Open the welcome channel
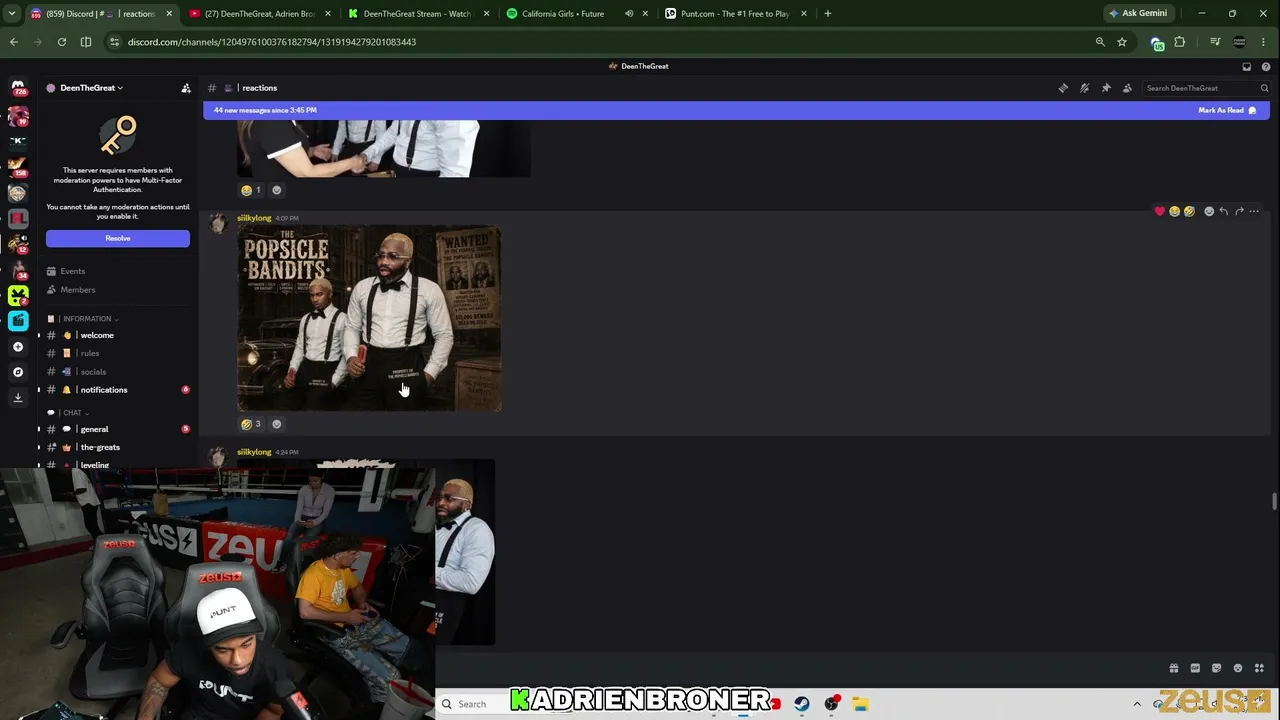The width and height of the screenshot is (1280, 720). pyautogui.click(x=97, y=335)
